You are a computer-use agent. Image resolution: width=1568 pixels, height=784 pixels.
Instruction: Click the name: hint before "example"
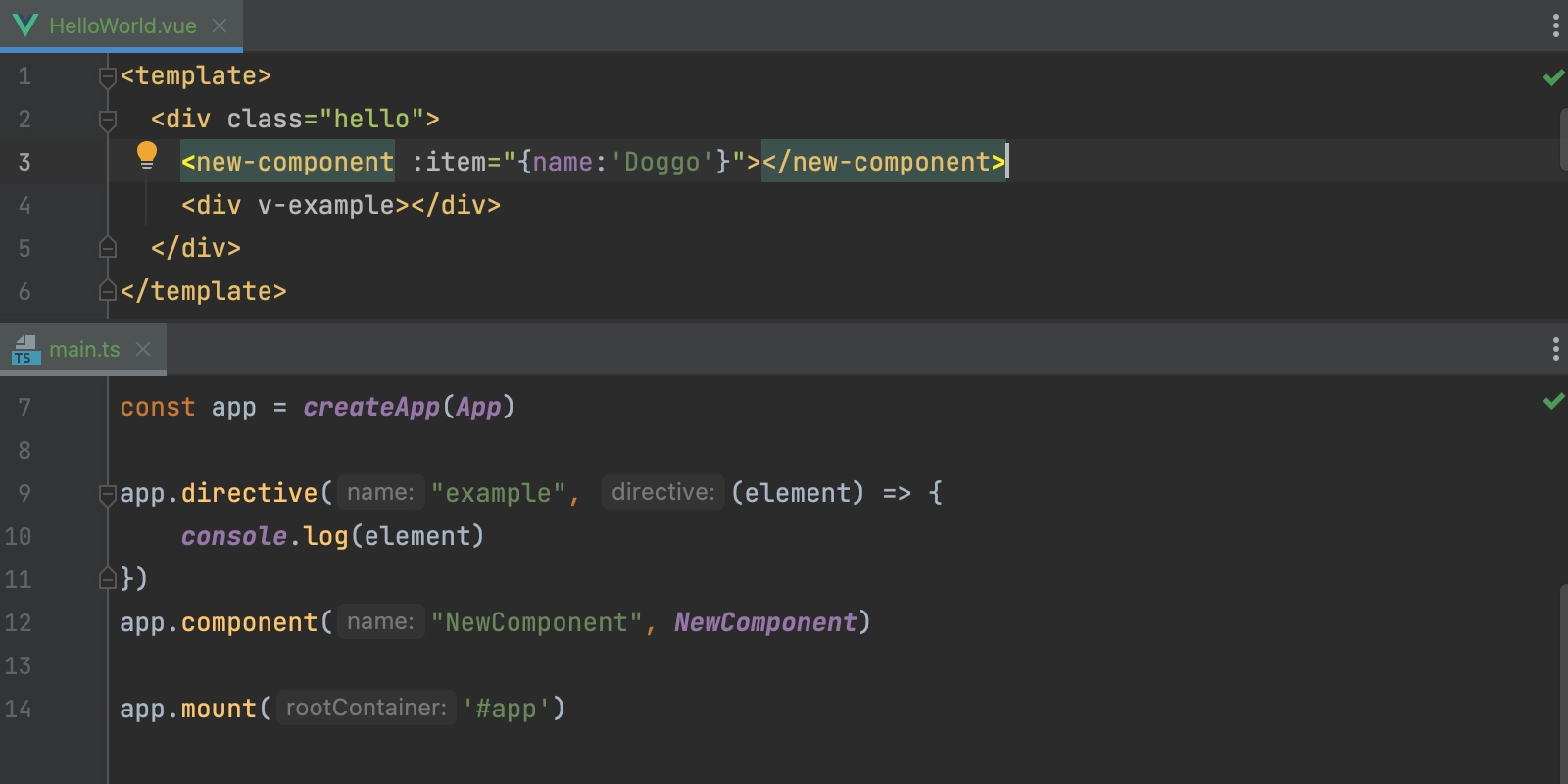click(x=380, y=492)
